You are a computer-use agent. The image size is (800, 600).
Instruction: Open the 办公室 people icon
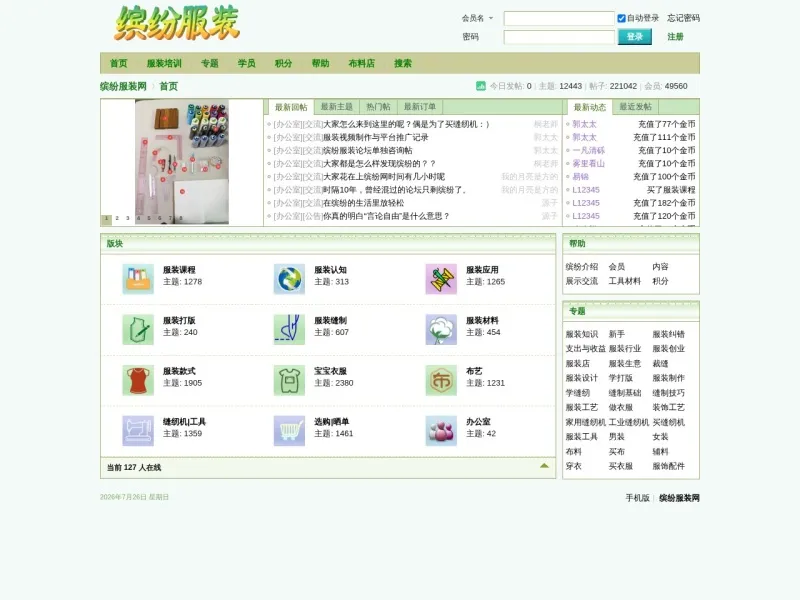[x=441, y=431]
